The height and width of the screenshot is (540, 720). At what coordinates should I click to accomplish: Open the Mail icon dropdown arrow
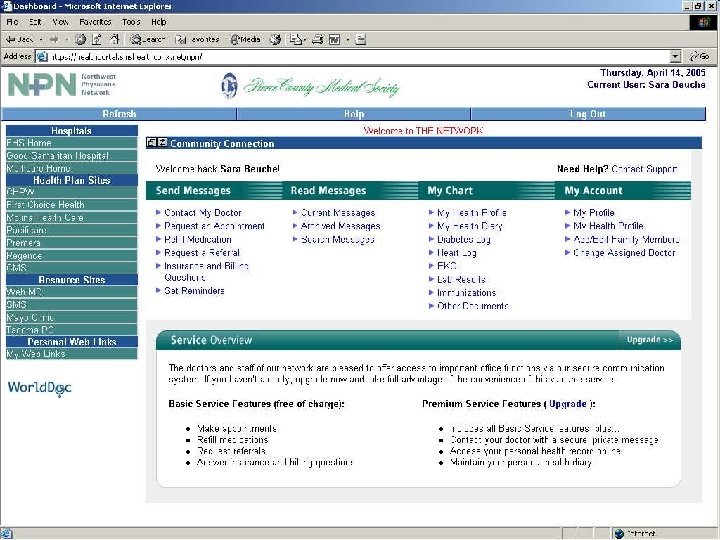pyautogui.click(x=304, y=40)
